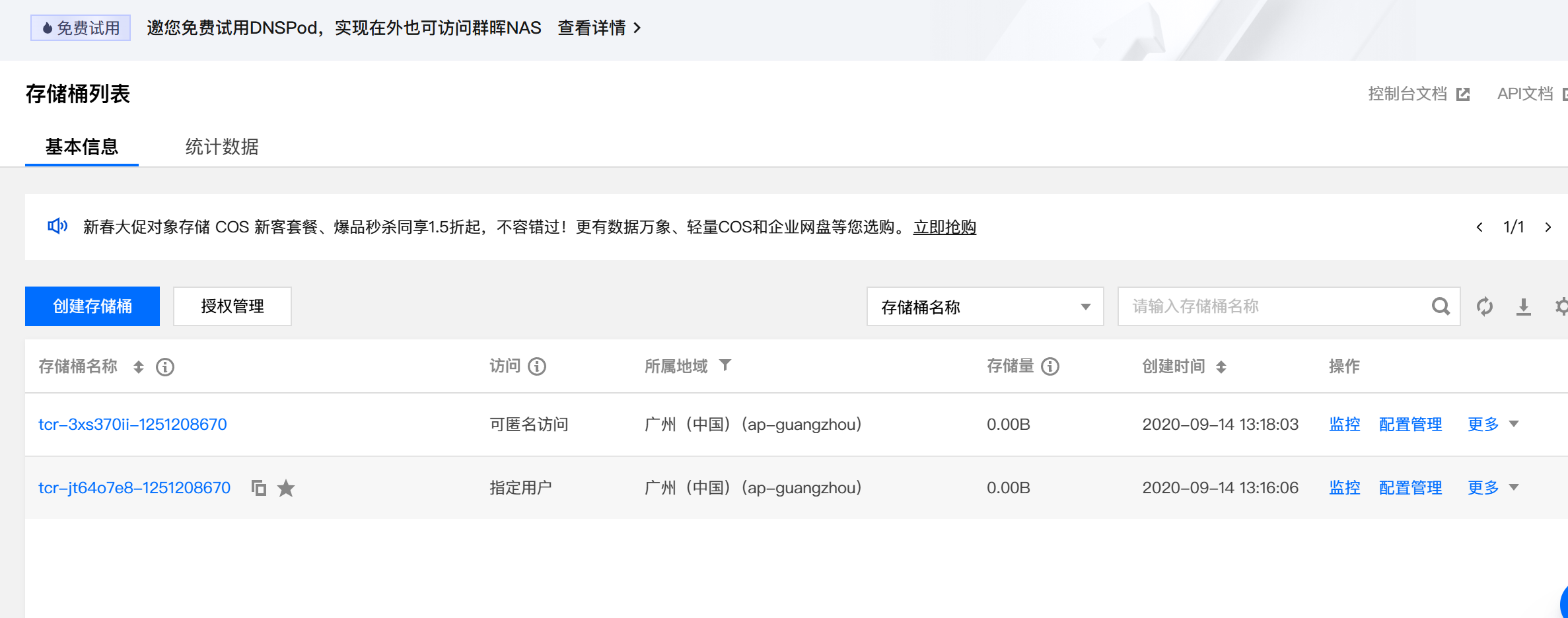Switch to the 统计数据 tab
1568x618 pixels.
pyautogui.click(x=222, y=147)
